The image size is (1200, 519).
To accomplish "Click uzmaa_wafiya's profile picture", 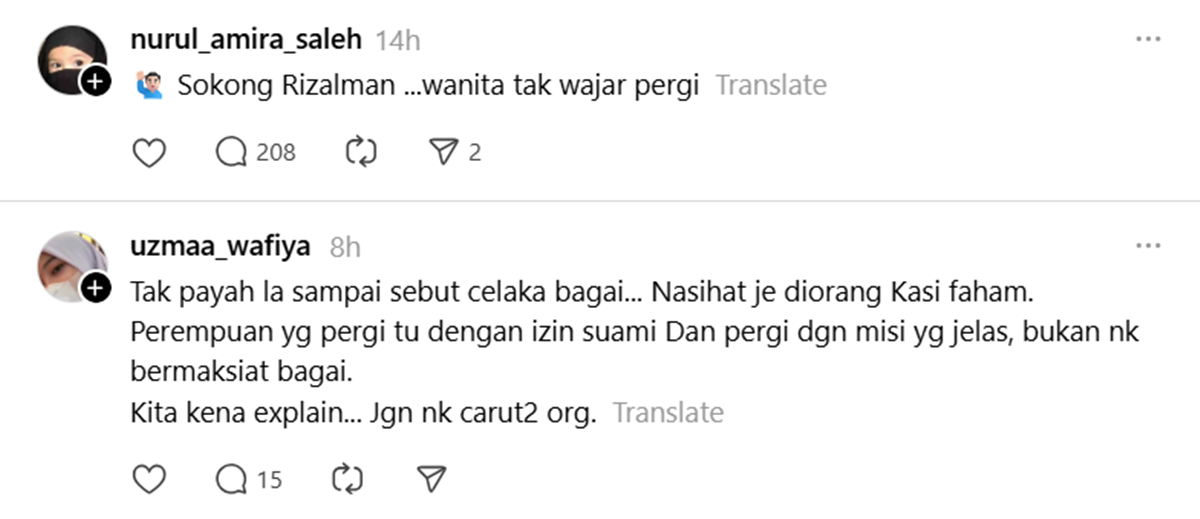I will (70, 265).
